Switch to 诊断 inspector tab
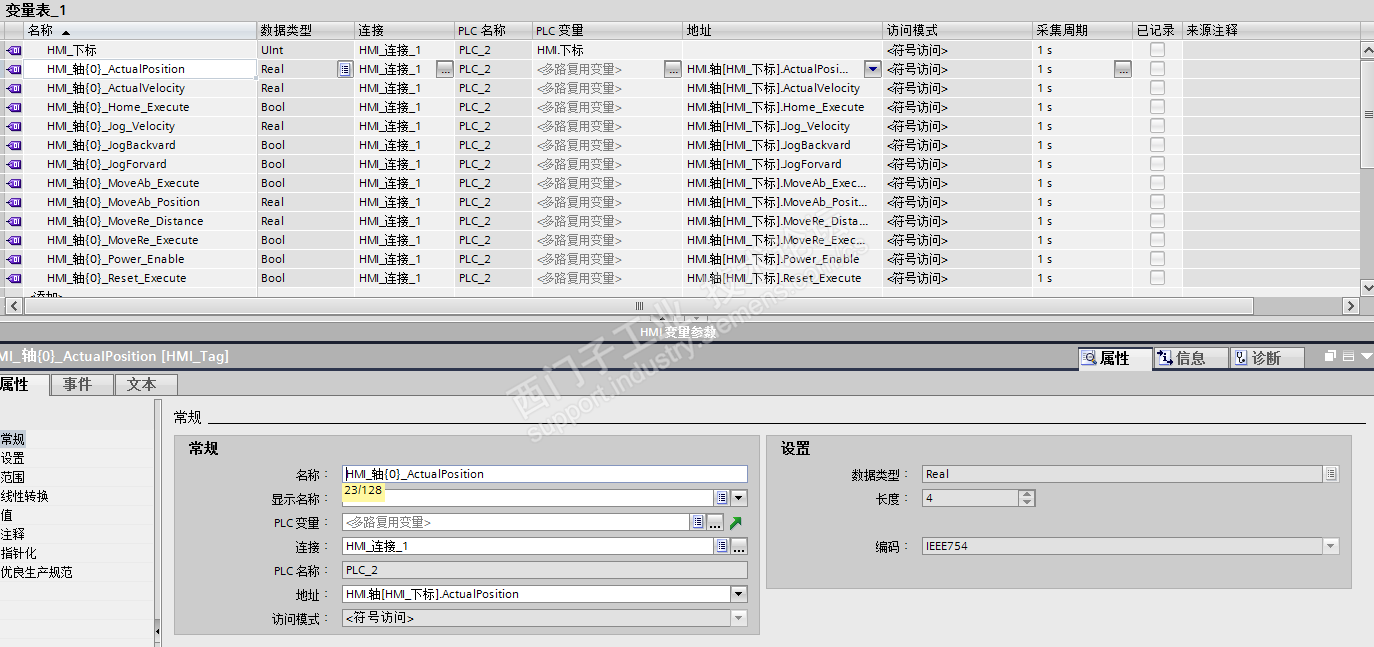The width and height of the screenshot is (1374, 647). coord(1267,357)
